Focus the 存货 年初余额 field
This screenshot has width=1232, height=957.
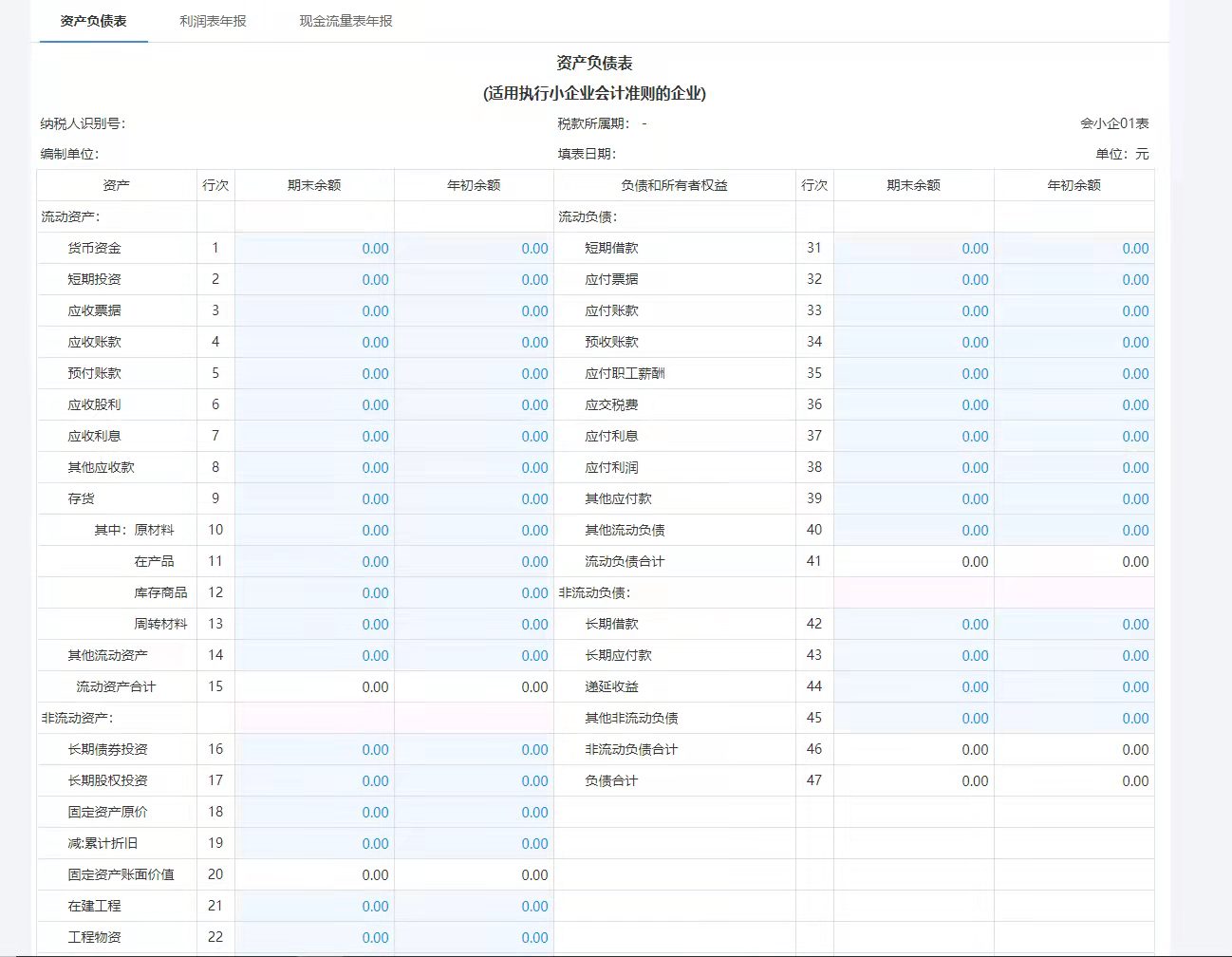click(x=474, y=499)
